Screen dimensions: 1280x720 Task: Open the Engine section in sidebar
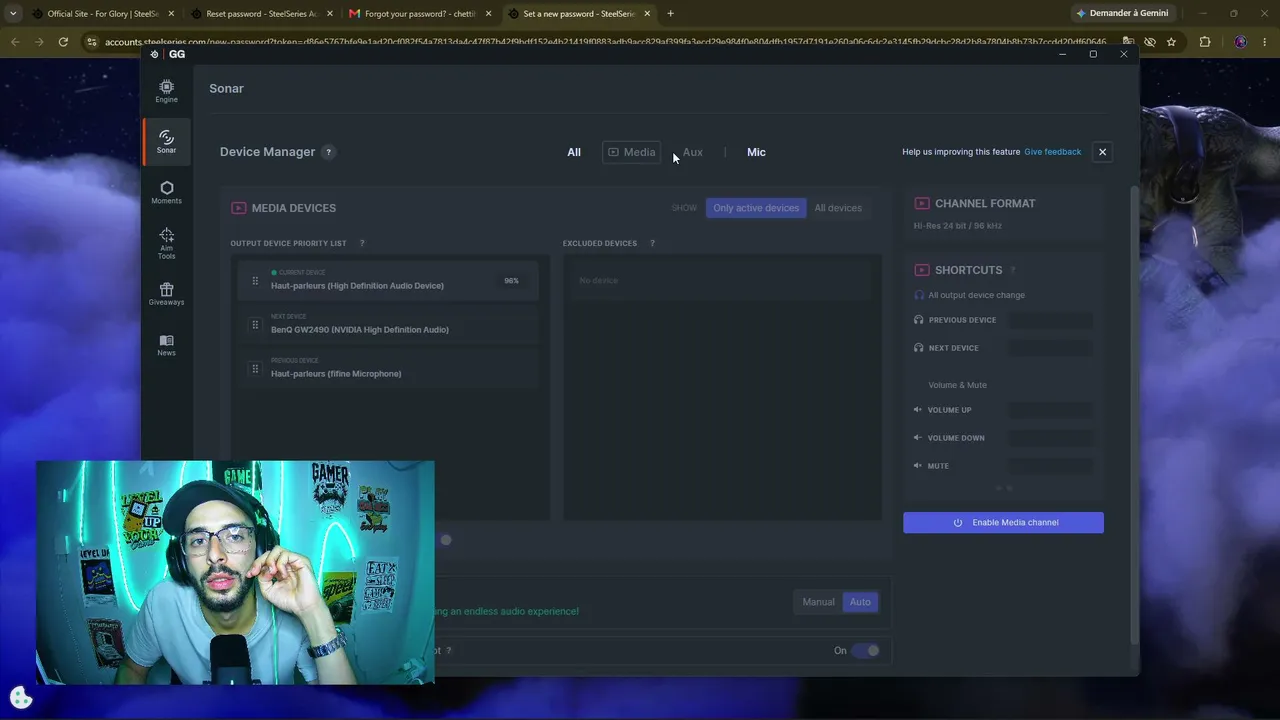pyautogui.click(x=166, y=91)
